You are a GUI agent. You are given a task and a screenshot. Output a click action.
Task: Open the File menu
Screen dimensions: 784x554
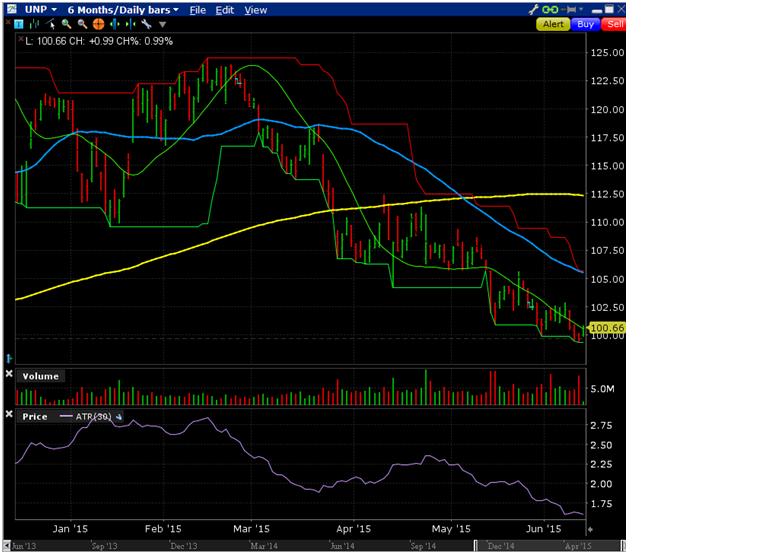198,9
